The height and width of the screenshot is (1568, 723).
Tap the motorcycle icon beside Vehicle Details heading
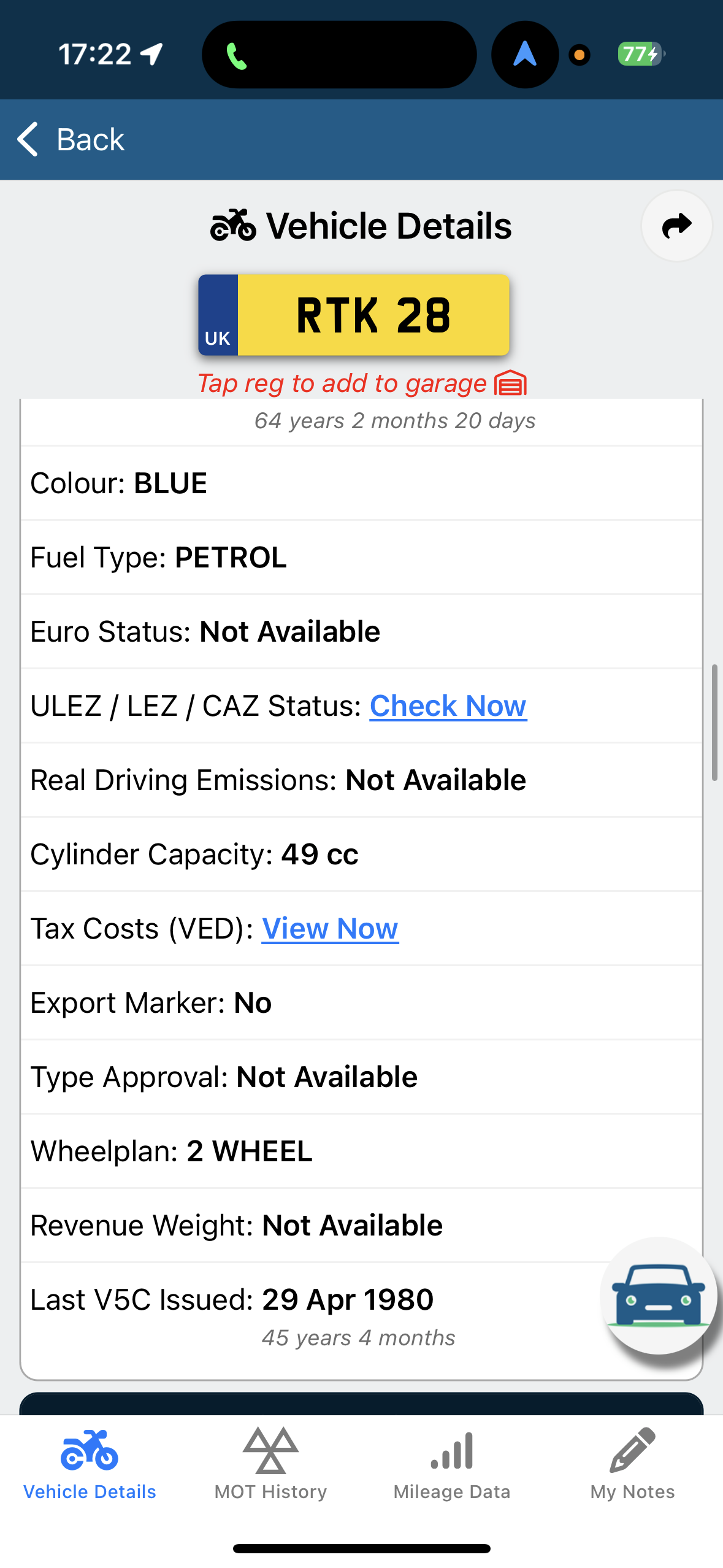(x=233, y=226)
